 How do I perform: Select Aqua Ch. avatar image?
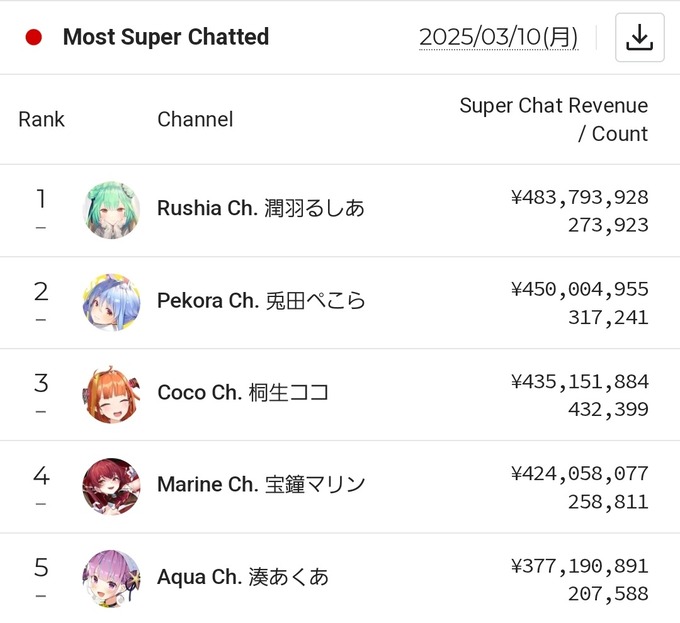pos(111,578)
